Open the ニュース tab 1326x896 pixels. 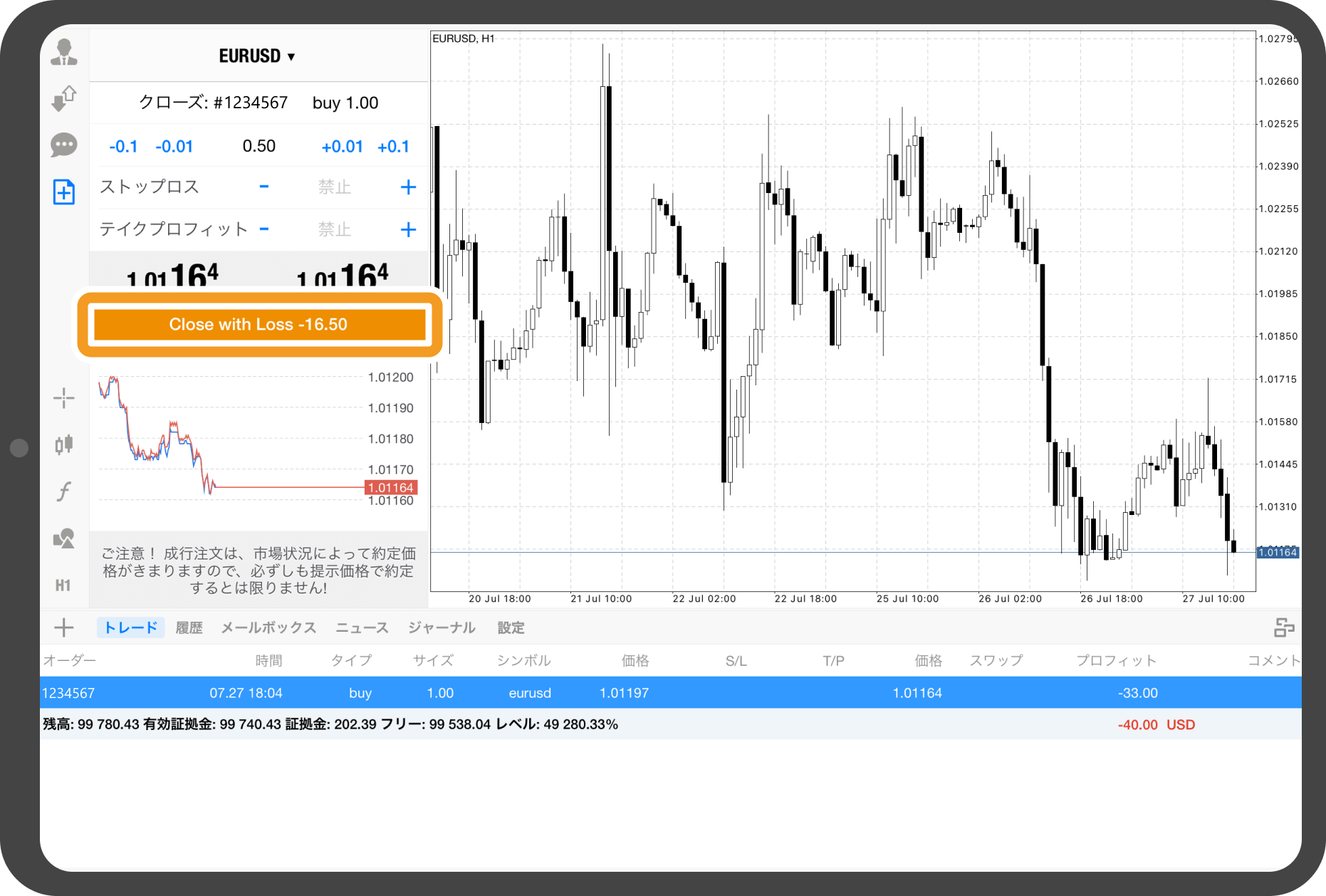tap(362, 627)
